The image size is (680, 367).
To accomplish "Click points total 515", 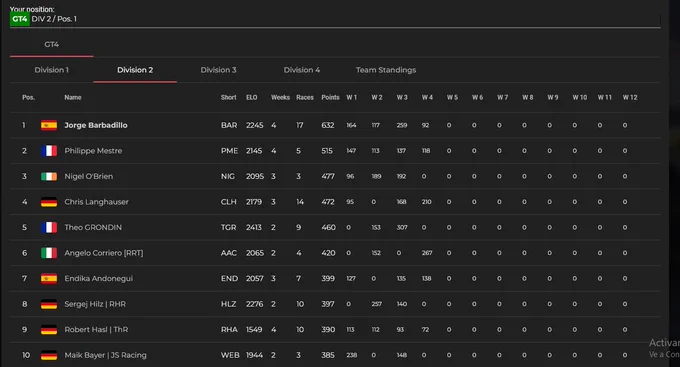I will click(327, 151).
